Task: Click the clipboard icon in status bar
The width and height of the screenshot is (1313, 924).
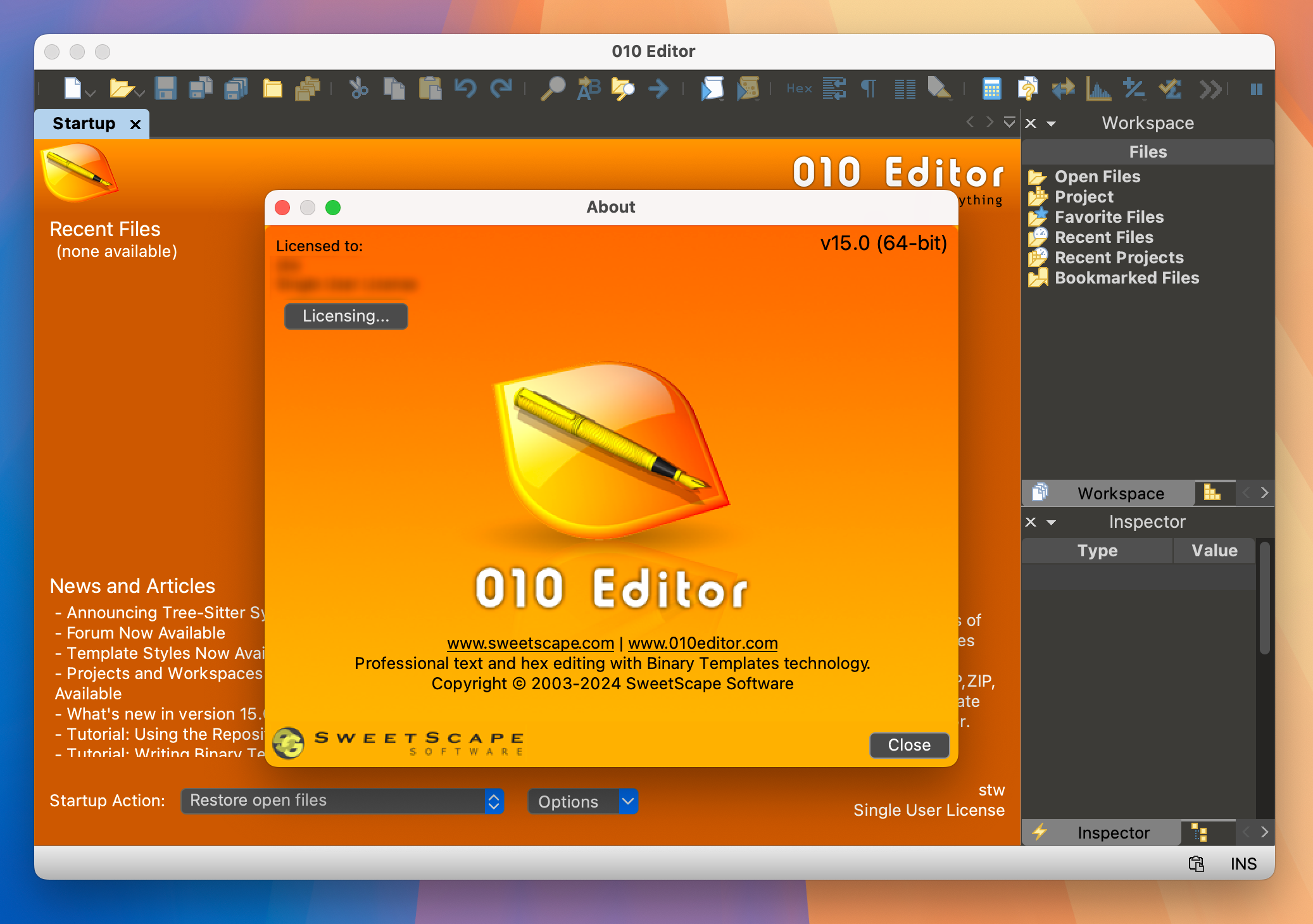Action: click(1196, 864)
